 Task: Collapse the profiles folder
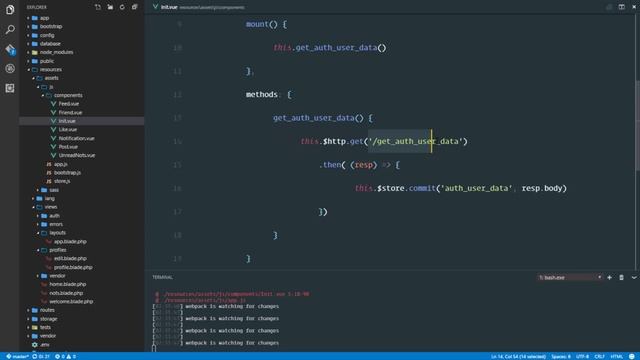tap(58, 250)
